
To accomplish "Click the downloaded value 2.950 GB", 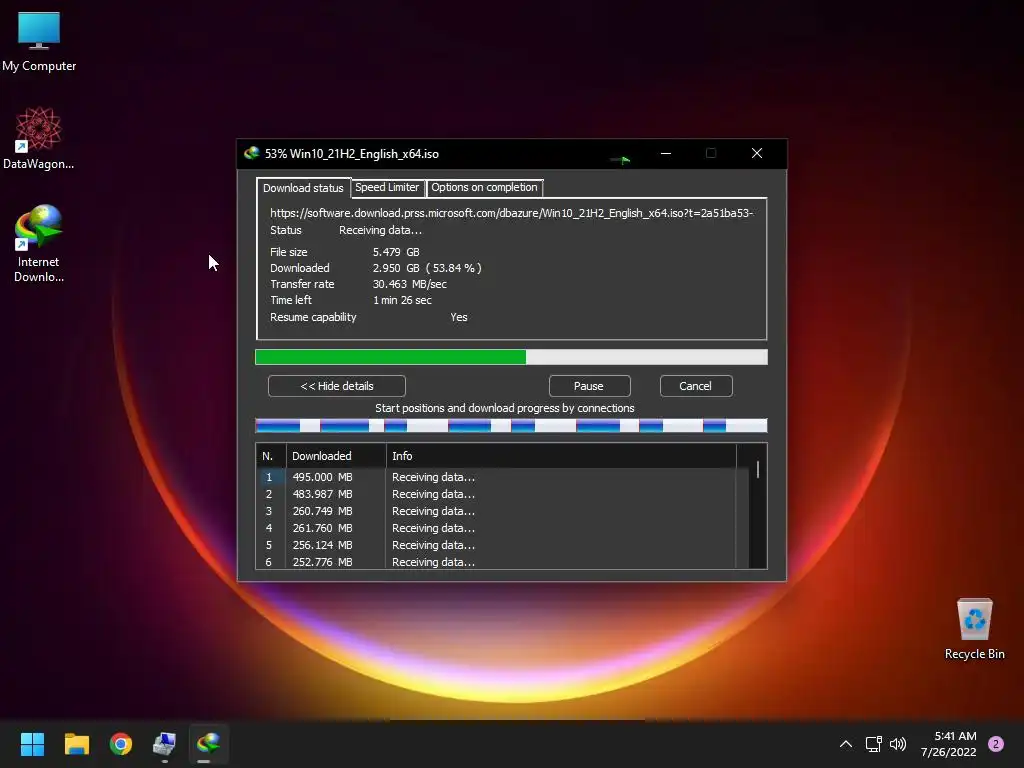I will 396,268.
